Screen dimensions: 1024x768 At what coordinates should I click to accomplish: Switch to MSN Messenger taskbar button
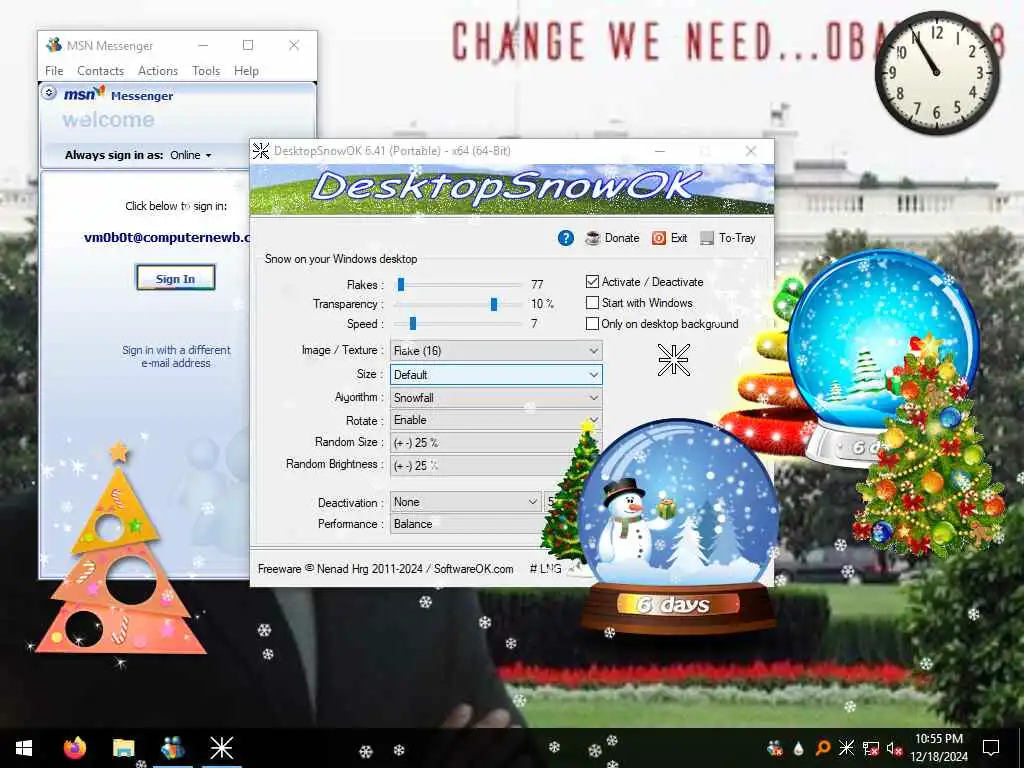pyautogui.click(x=172, y=748)
